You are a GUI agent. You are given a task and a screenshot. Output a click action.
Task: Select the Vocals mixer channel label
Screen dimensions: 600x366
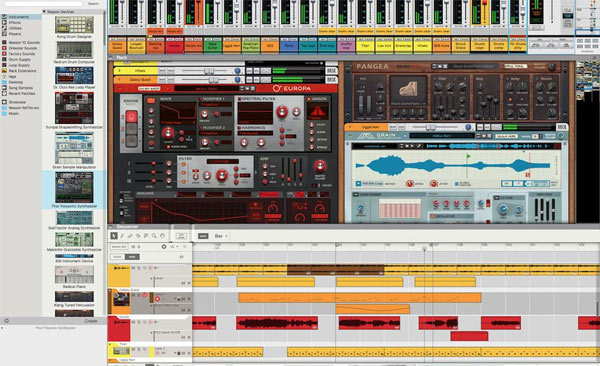tap(174, 46)
